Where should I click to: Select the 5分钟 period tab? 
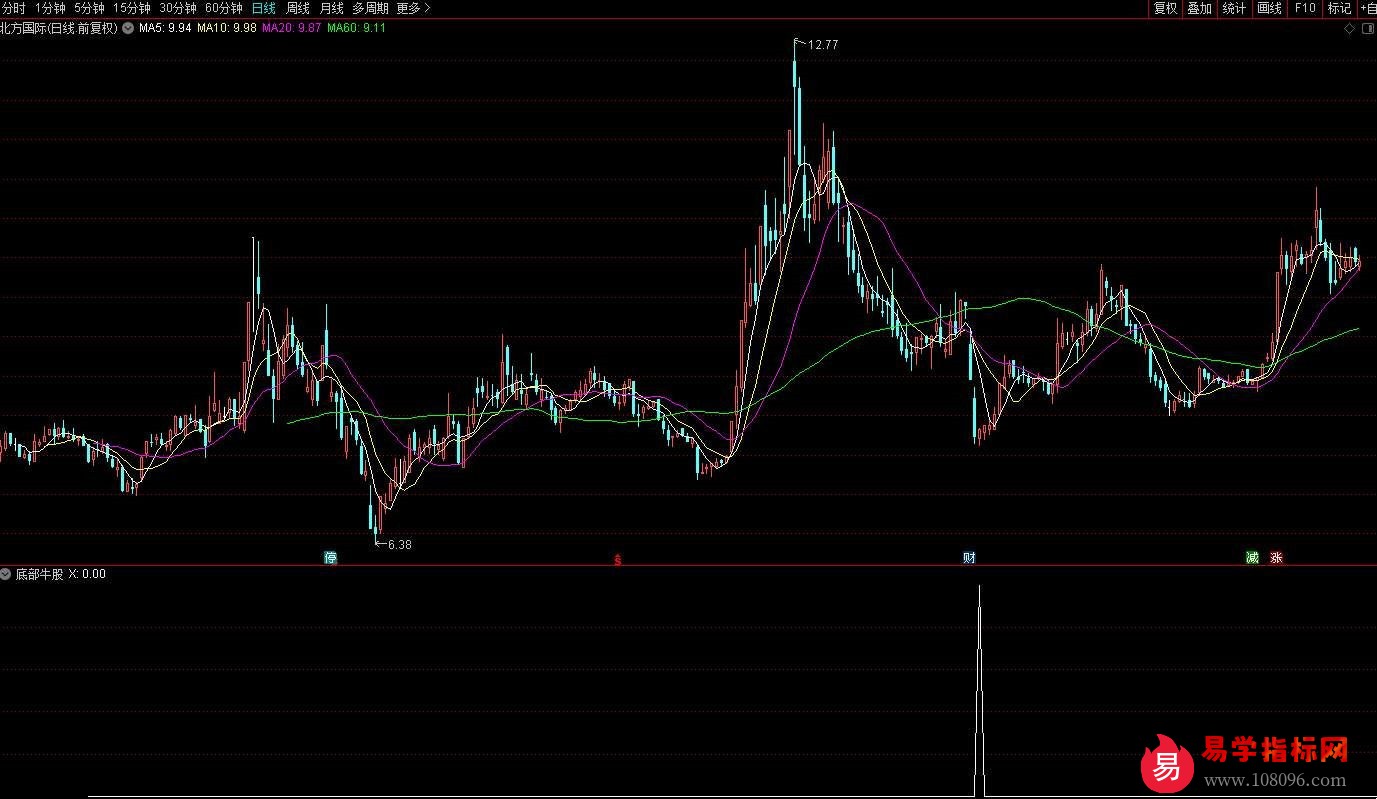pyautogui.click(x=88, y=8)
